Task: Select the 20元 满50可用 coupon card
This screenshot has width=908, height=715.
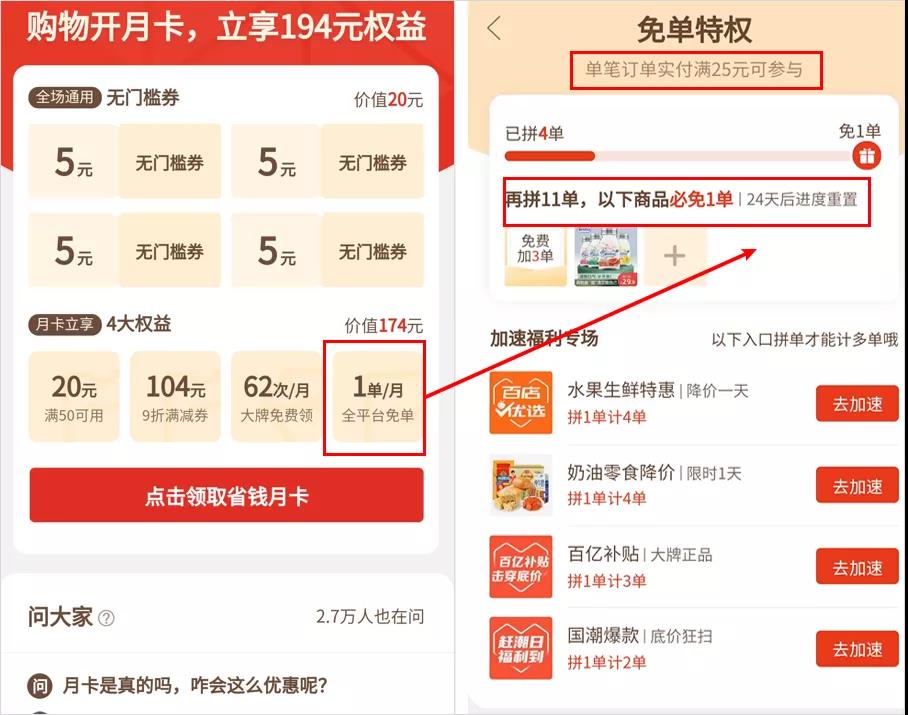Action: (x=74, y=397)
